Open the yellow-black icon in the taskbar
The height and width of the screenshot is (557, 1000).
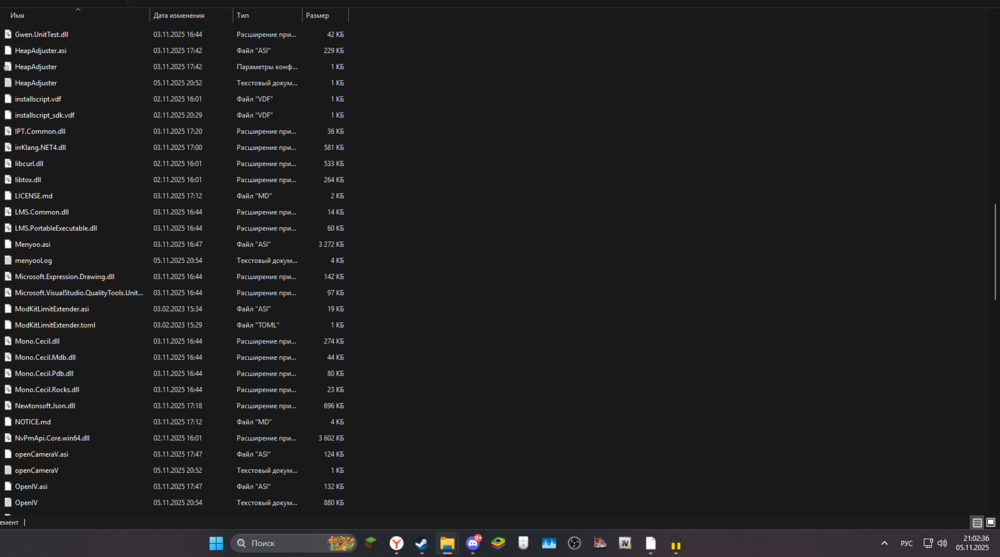coord(676,544)
